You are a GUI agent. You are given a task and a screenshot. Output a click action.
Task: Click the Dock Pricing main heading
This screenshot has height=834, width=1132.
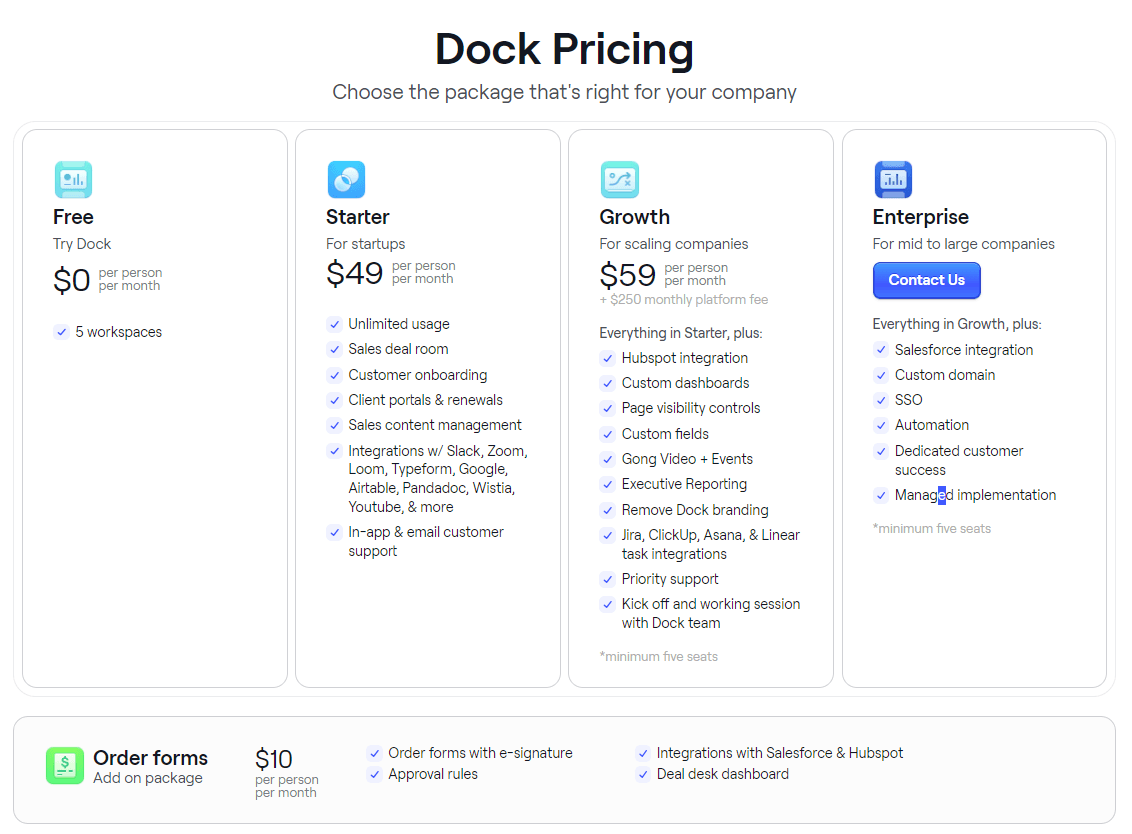pos(565,49)
